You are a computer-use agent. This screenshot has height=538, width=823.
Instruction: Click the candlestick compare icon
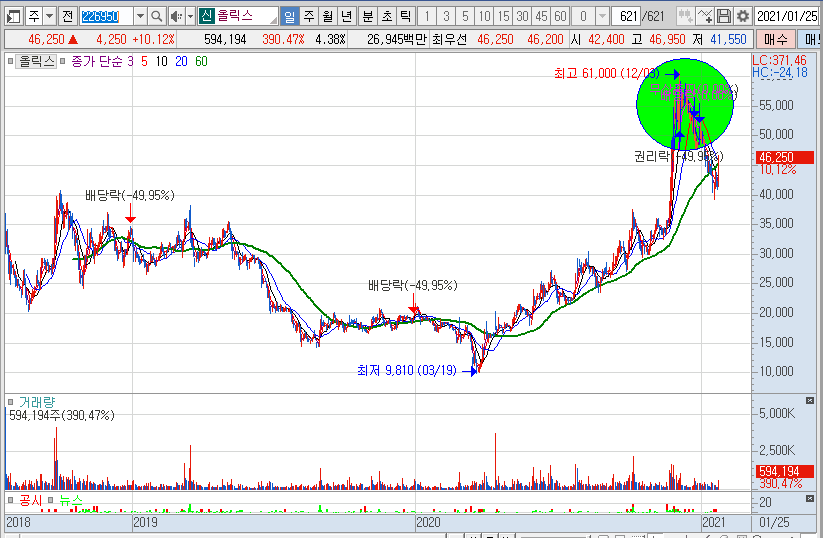(x=684, y=16)
